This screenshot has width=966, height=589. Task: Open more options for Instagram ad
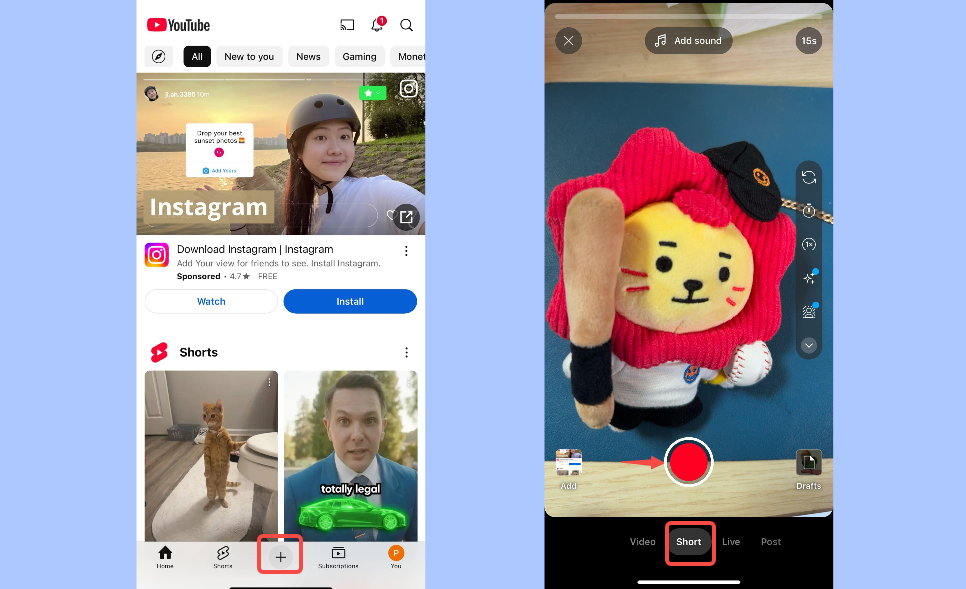406,251
